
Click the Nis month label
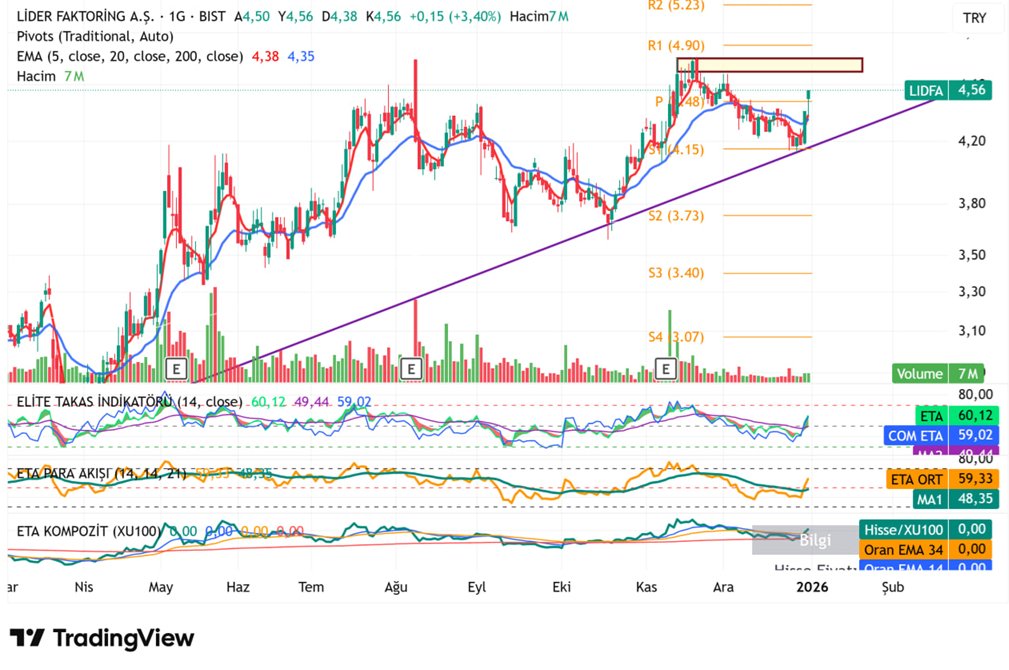tap(84, 587)
